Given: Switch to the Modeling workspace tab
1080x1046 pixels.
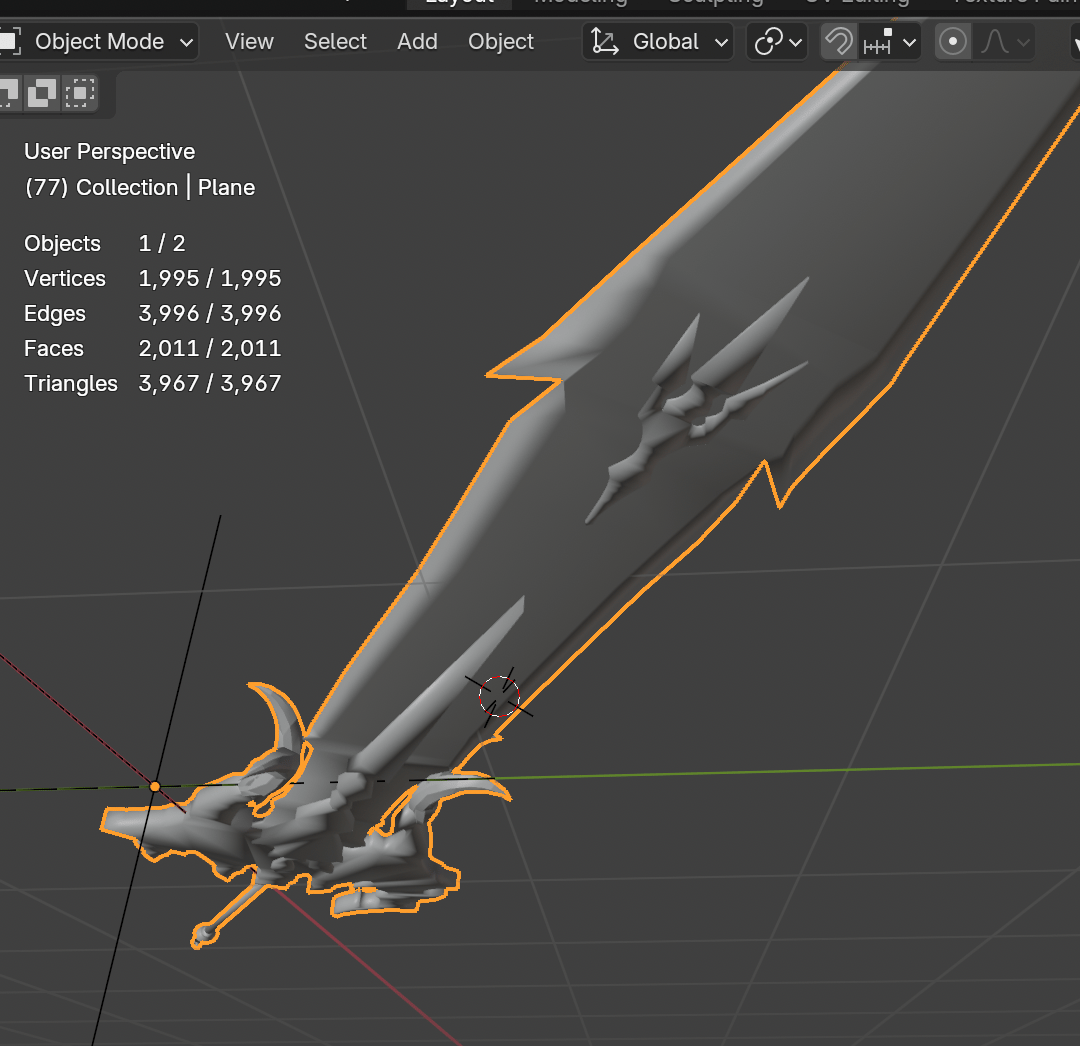Looking at the screenshot, I should (x=581, y=3).
